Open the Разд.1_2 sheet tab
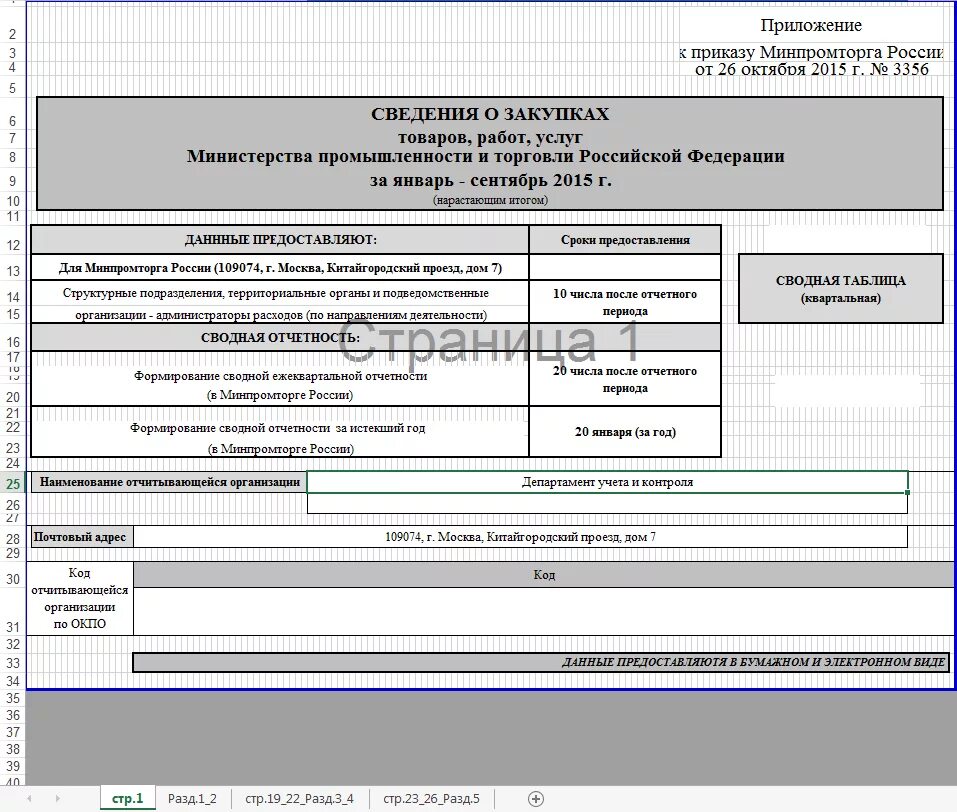 click(x=192, y=799)
